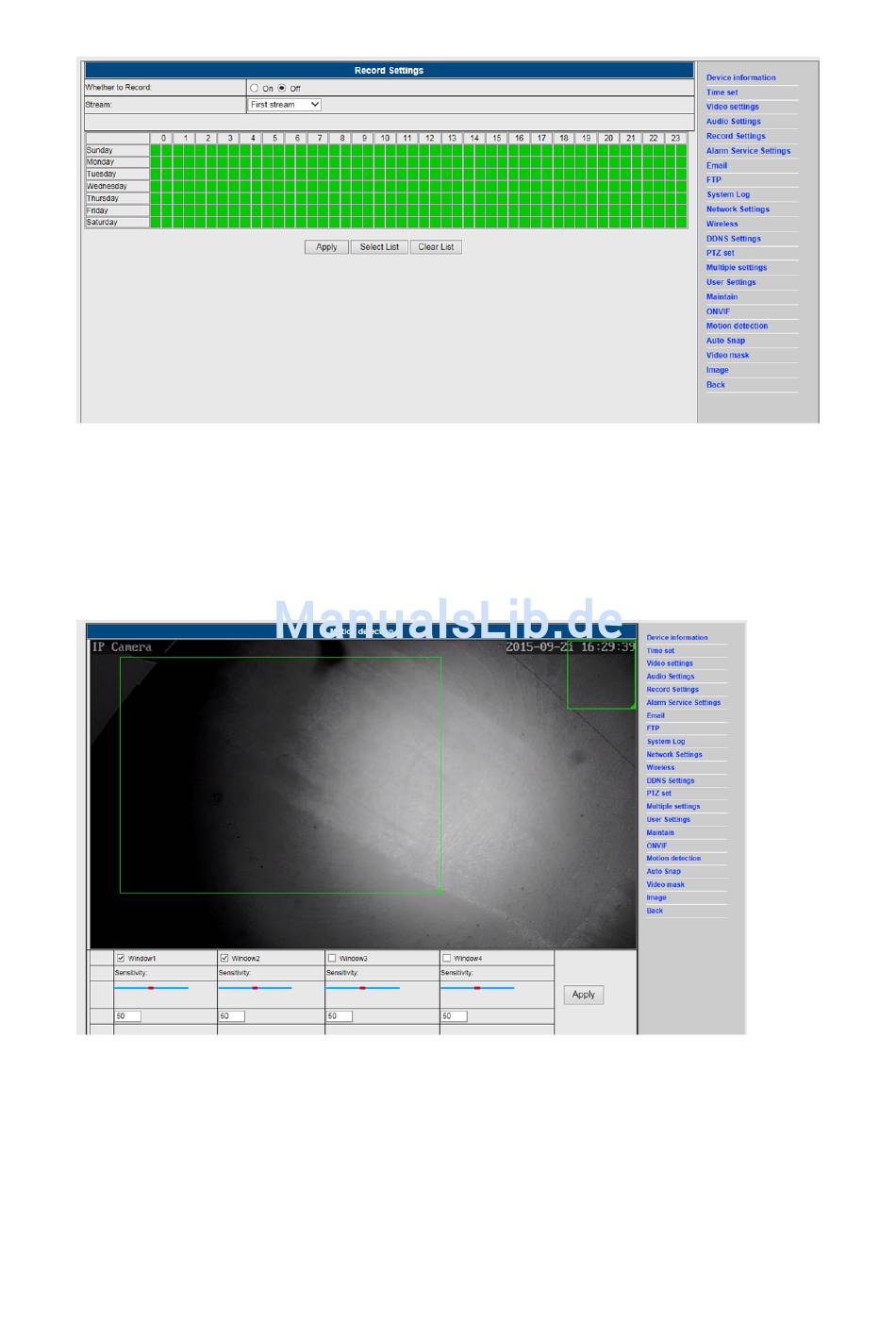Click the Window4 sensitivity slider
896x1340 pixels.
click(477, 988)
